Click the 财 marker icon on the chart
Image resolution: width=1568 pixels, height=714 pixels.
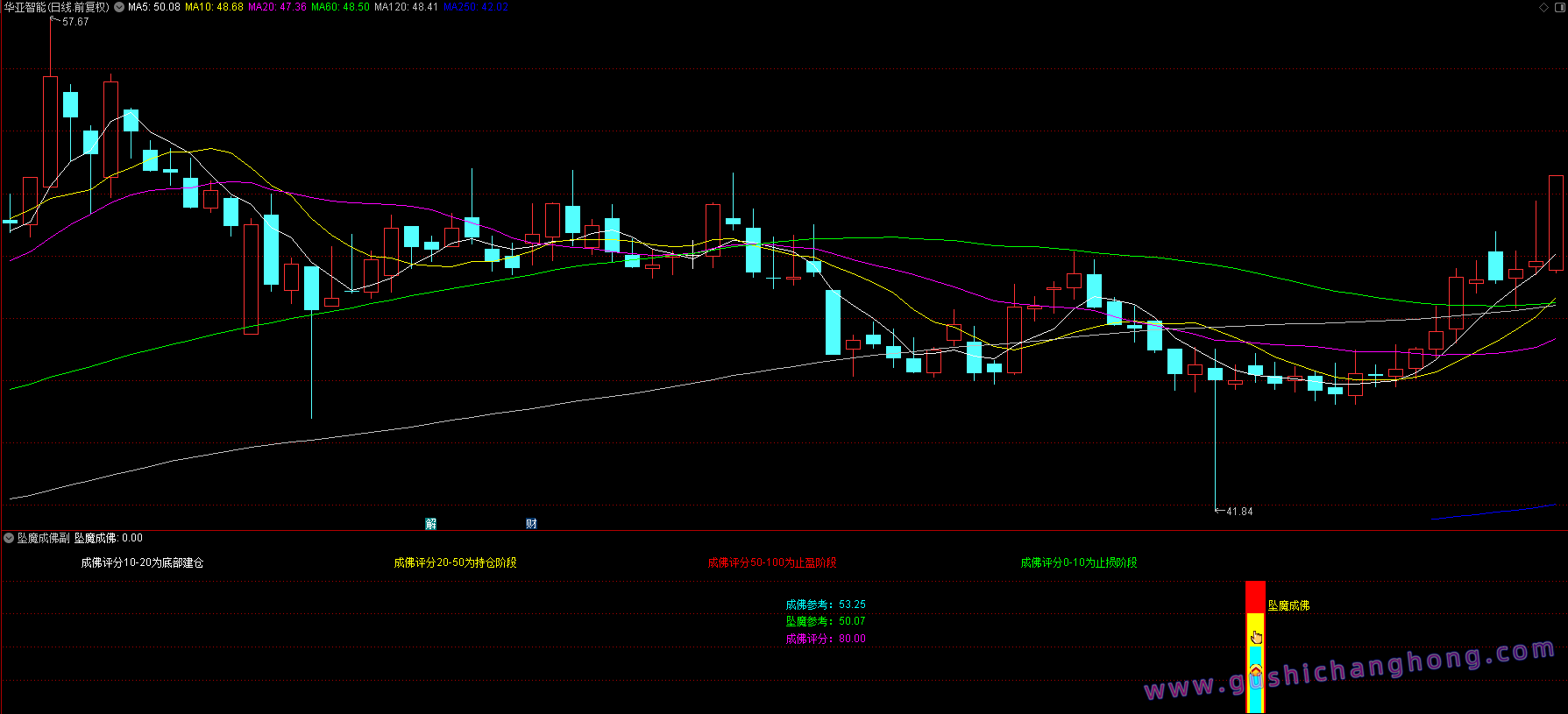click(x=531, y=524)
